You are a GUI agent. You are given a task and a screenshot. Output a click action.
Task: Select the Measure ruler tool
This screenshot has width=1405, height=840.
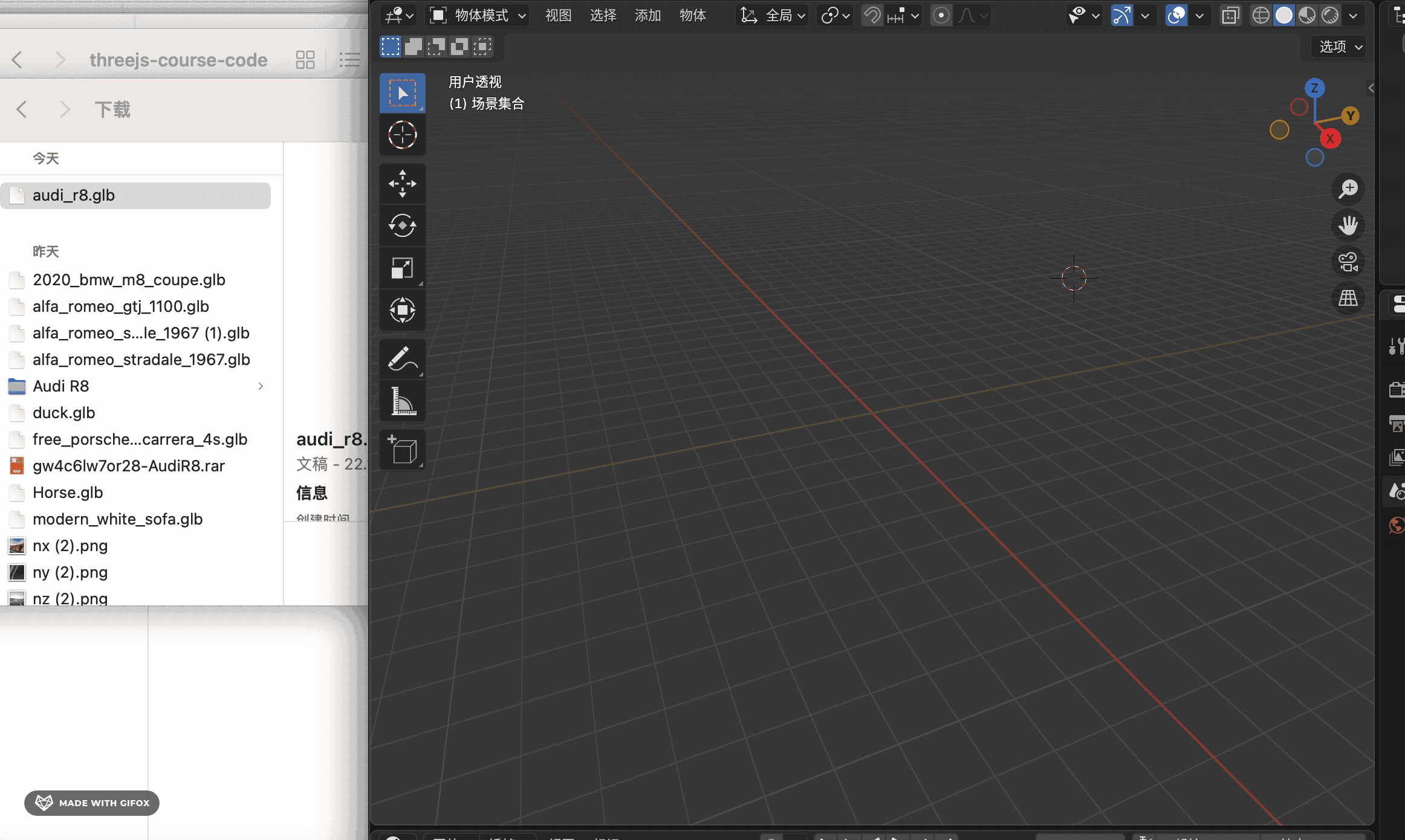click(402, 401)
